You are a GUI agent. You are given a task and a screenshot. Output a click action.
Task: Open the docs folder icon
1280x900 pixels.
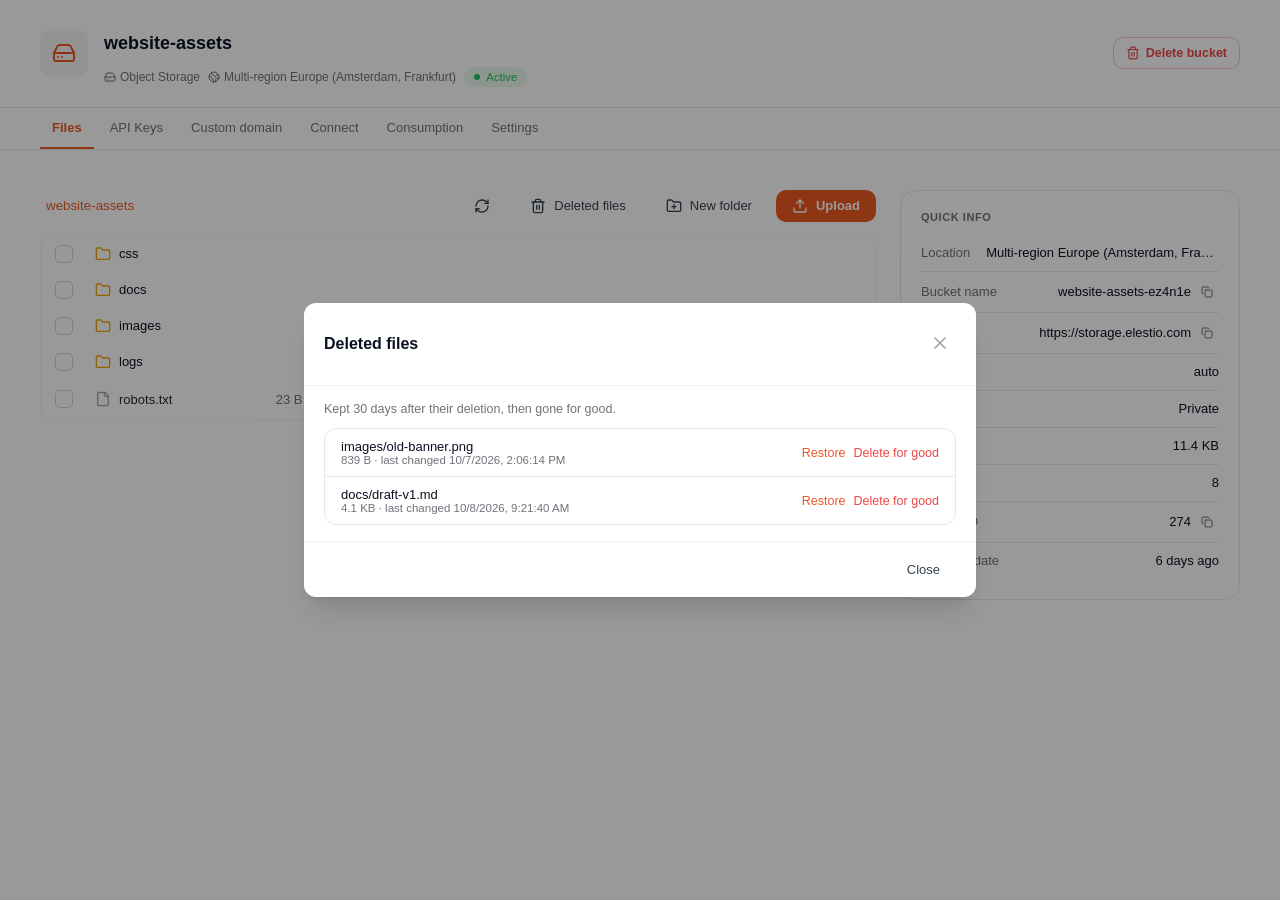coord(103,290)
